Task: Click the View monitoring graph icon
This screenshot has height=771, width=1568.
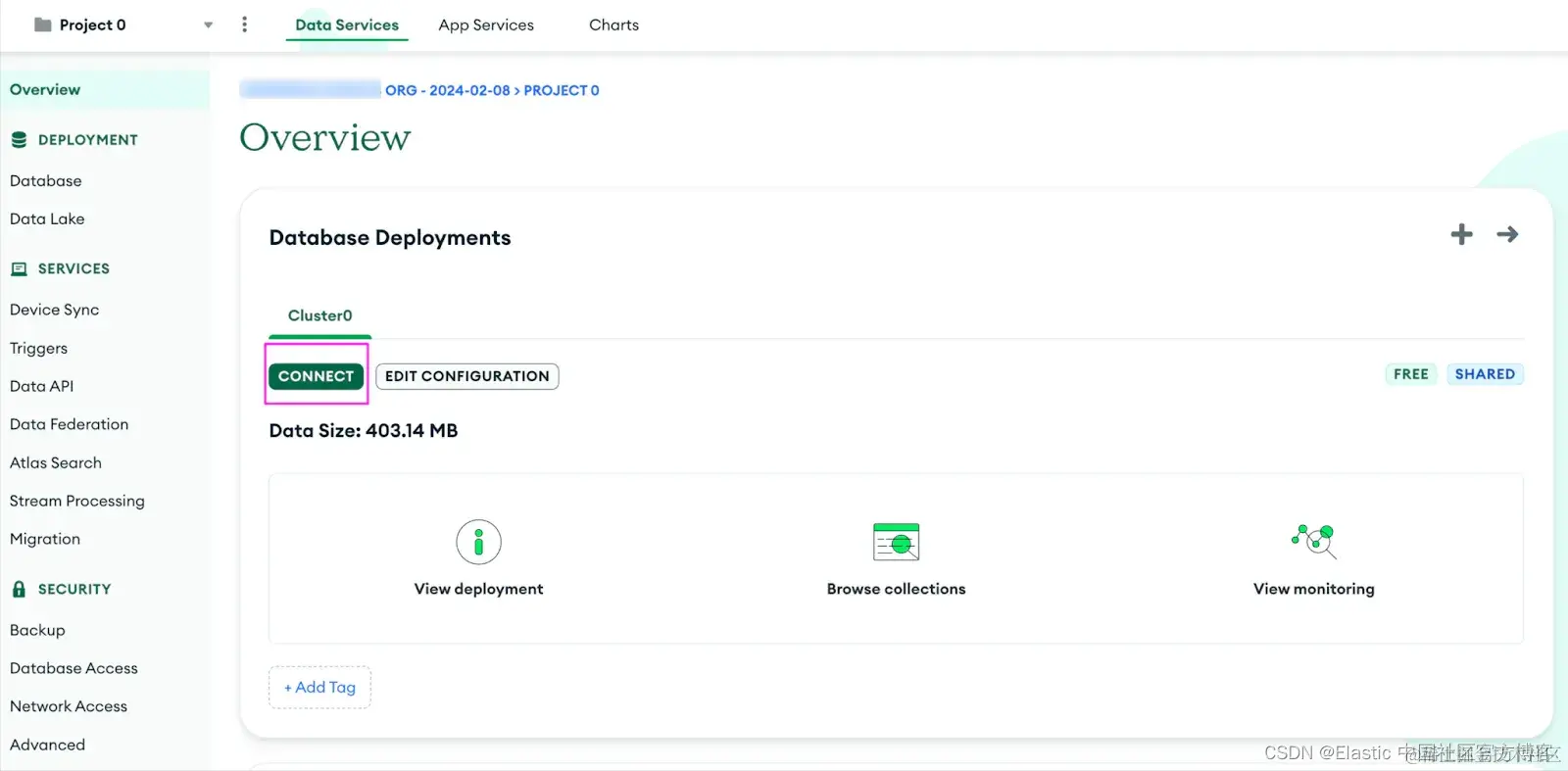Action: click(x=1314, y=540)
